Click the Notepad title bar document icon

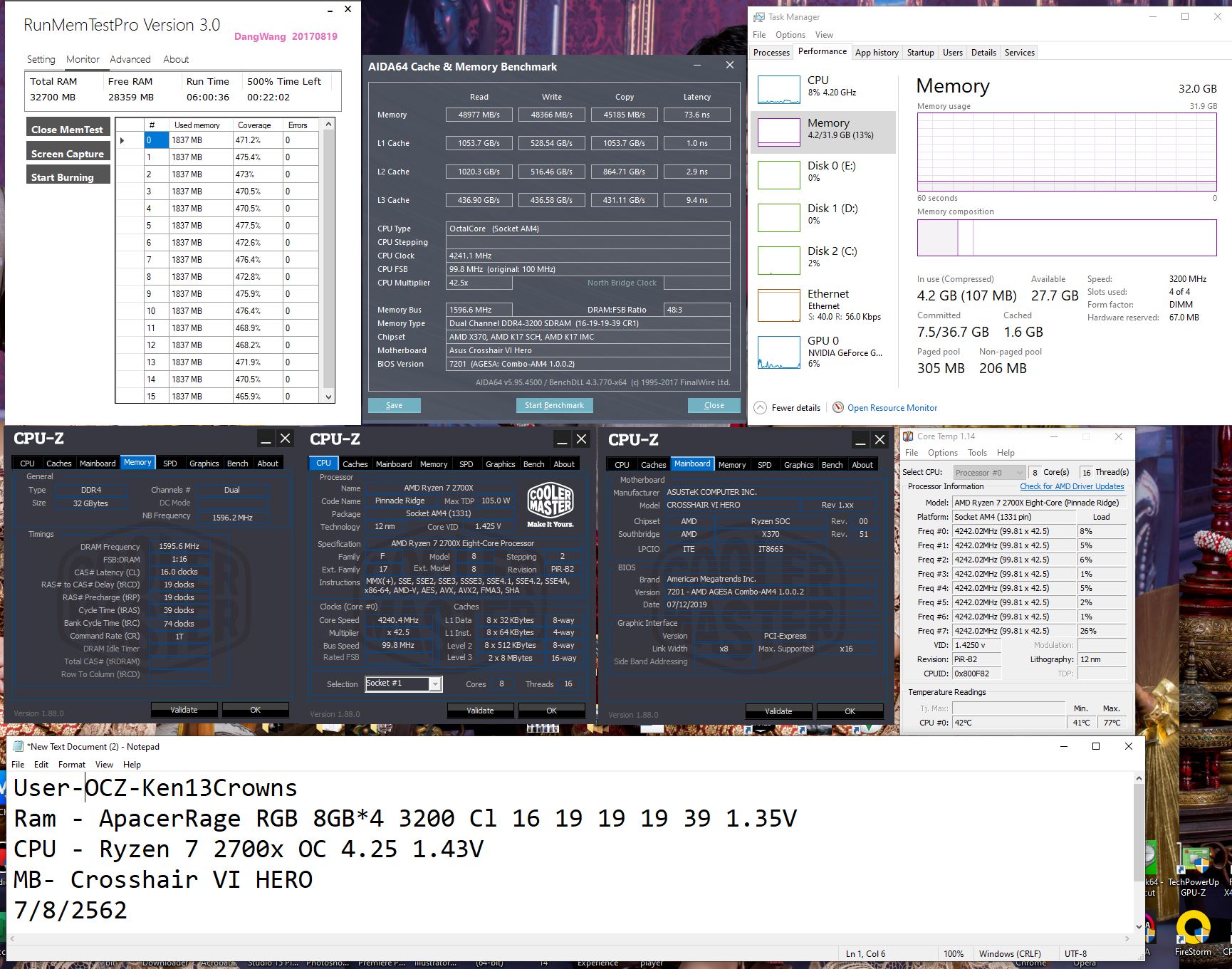19,746
